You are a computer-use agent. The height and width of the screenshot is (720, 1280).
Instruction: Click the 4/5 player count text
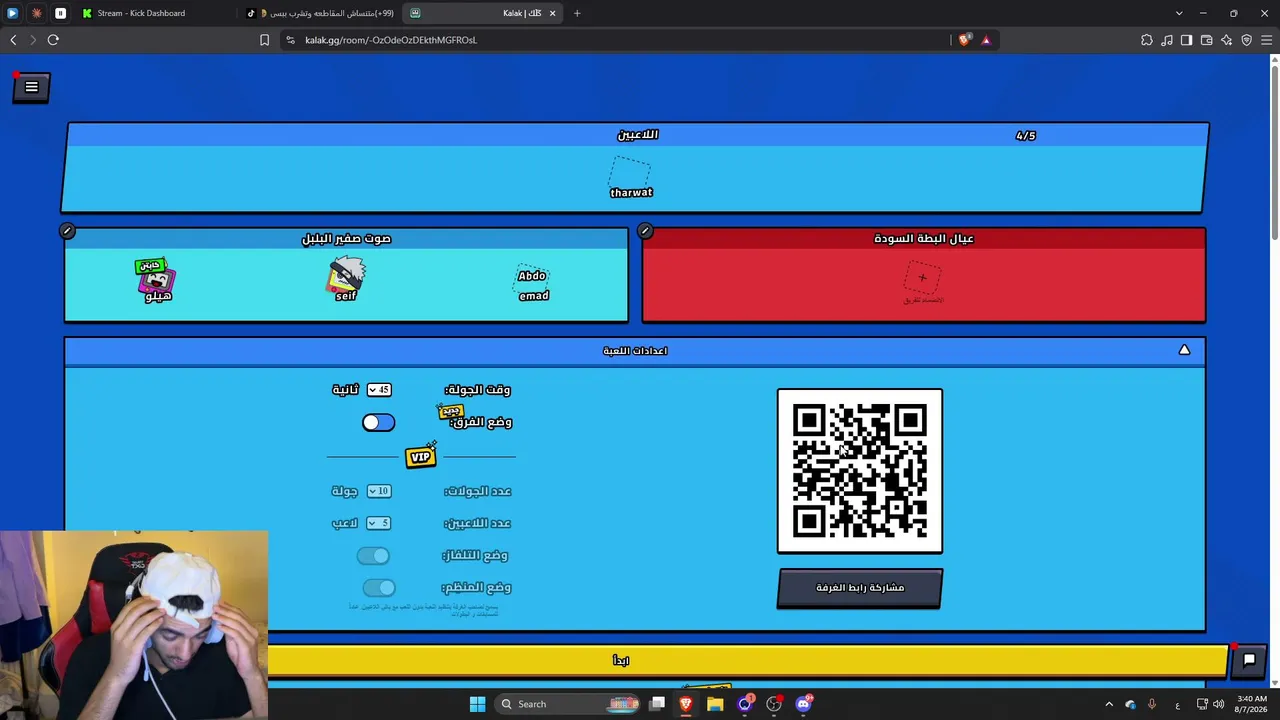[x=1026, y=135]
